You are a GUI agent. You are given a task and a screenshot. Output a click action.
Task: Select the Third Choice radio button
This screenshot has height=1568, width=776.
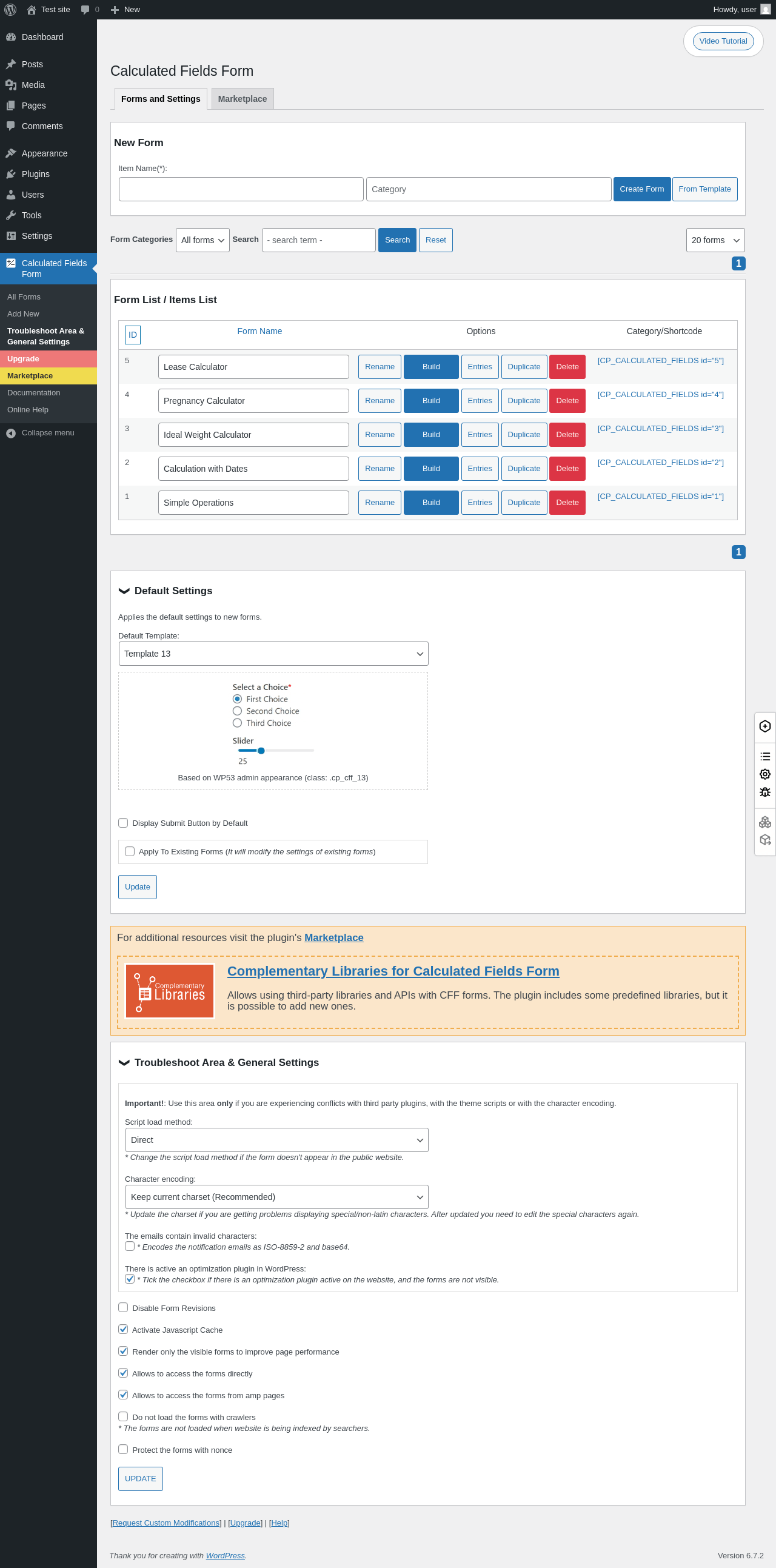click(238, 723)
